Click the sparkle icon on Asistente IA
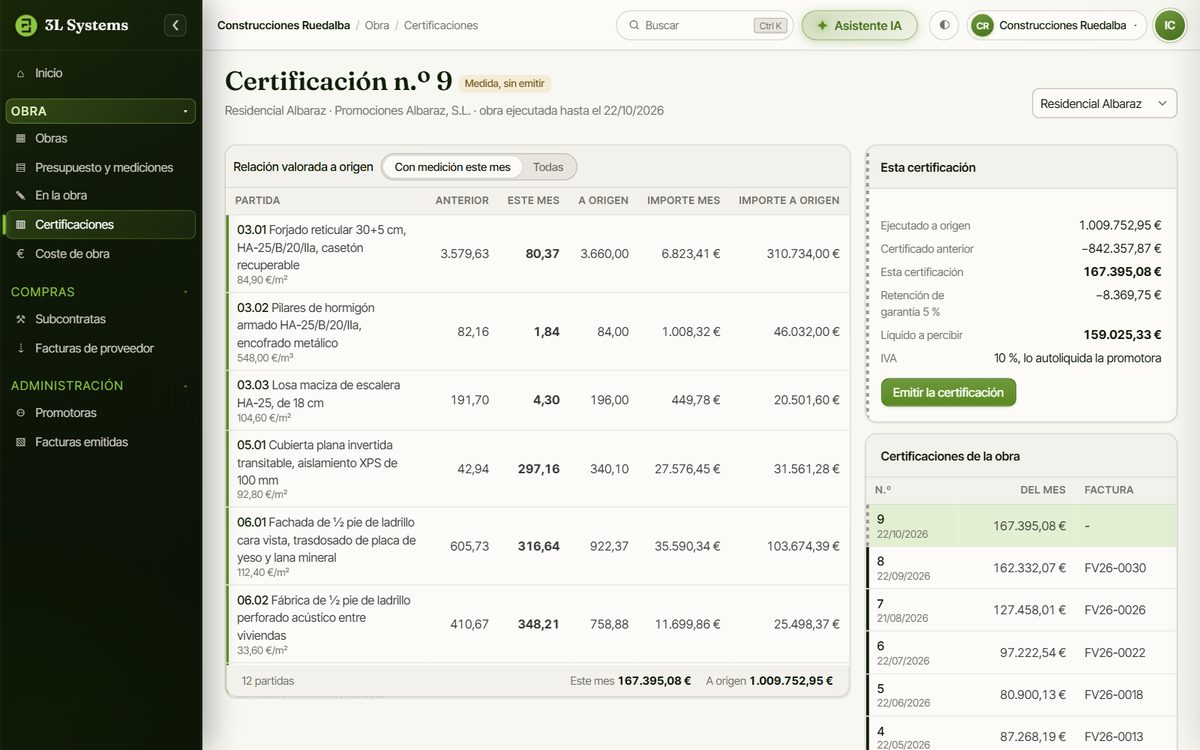1200x750 pixels. click(823, 25)
